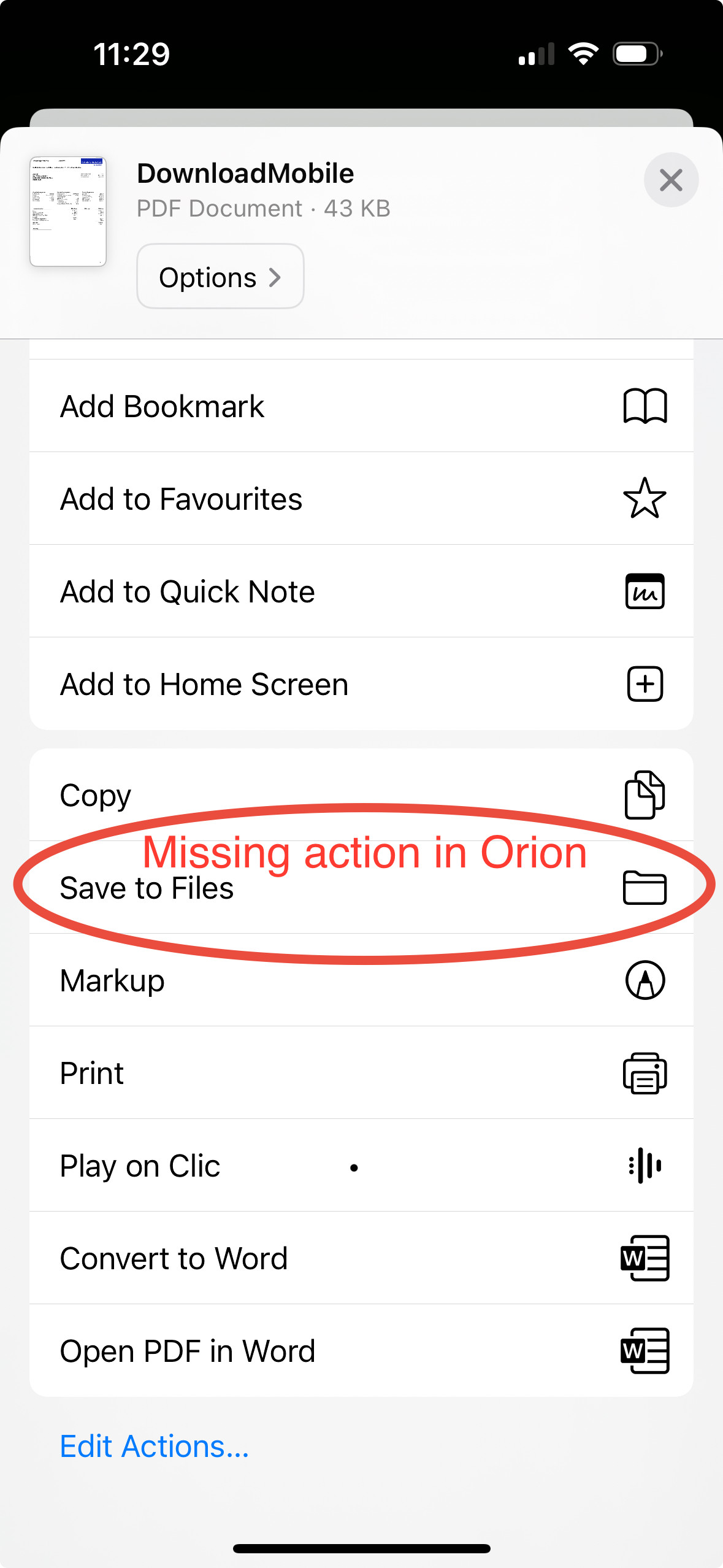Tap the Quick Note scribble icon
Viewport: 723px width, 1568px height.
645,591
